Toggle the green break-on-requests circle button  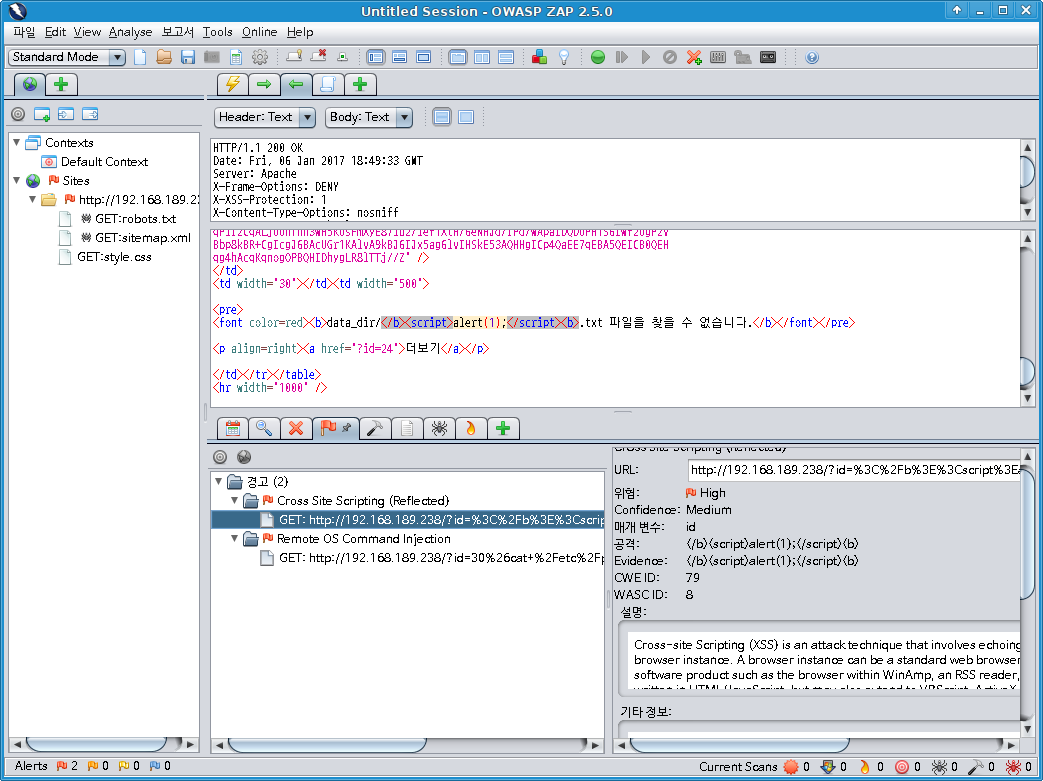tap(598, 57)
